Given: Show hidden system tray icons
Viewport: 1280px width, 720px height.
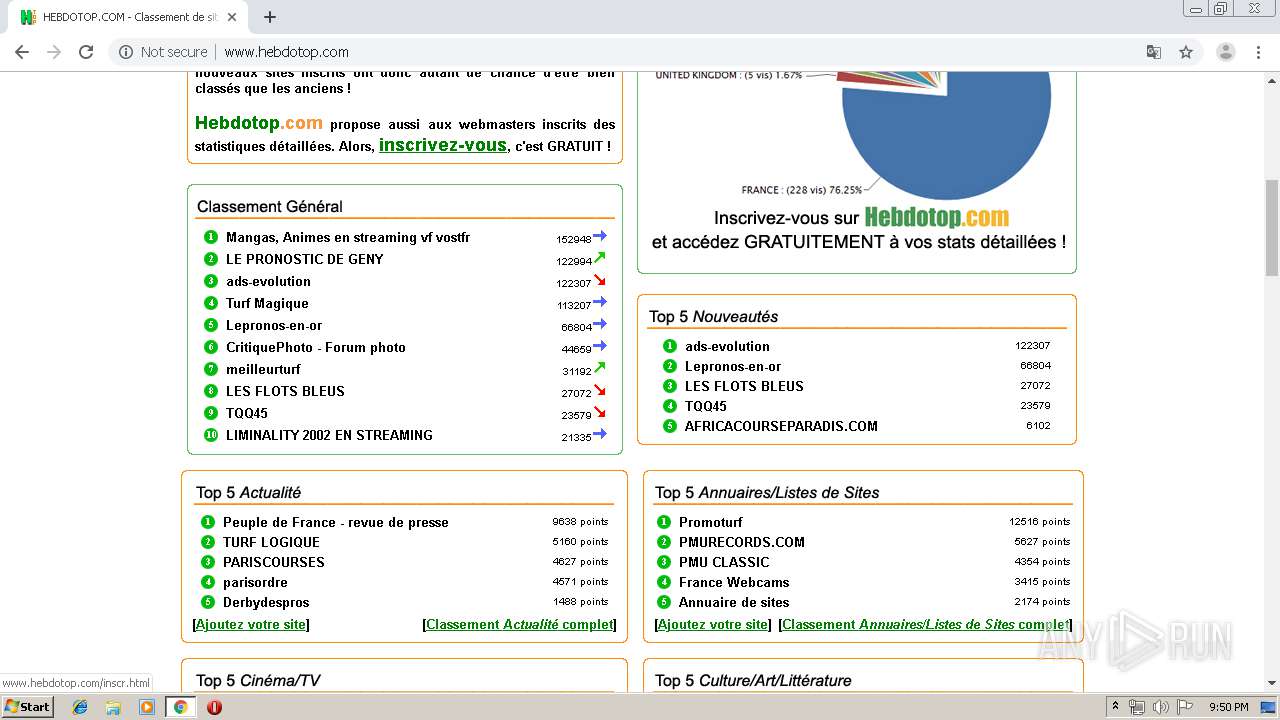Looking at the screenshot, I should pos(1116,707).
